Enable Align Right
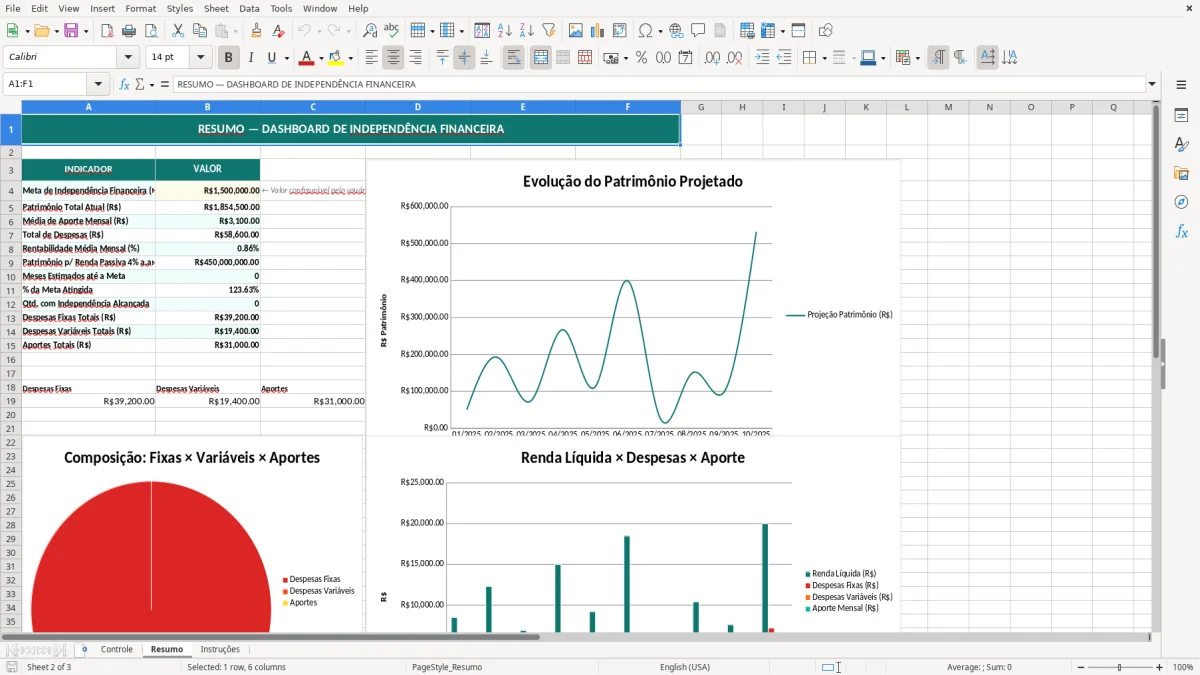This screenshot has width=1200, height=675. click(x=415, y=58)
